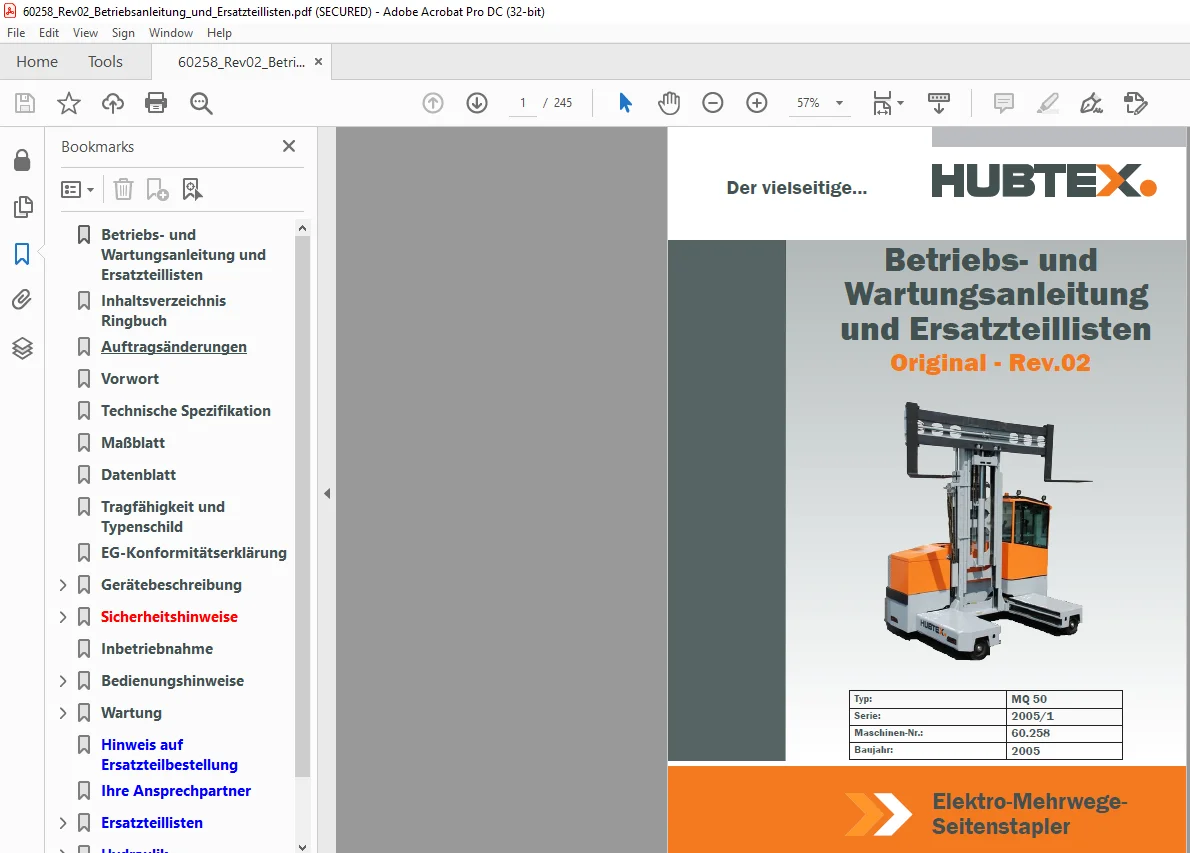Open the Layers panel icon
This screenshot has width=1190, height=853.
pos(22,348)
